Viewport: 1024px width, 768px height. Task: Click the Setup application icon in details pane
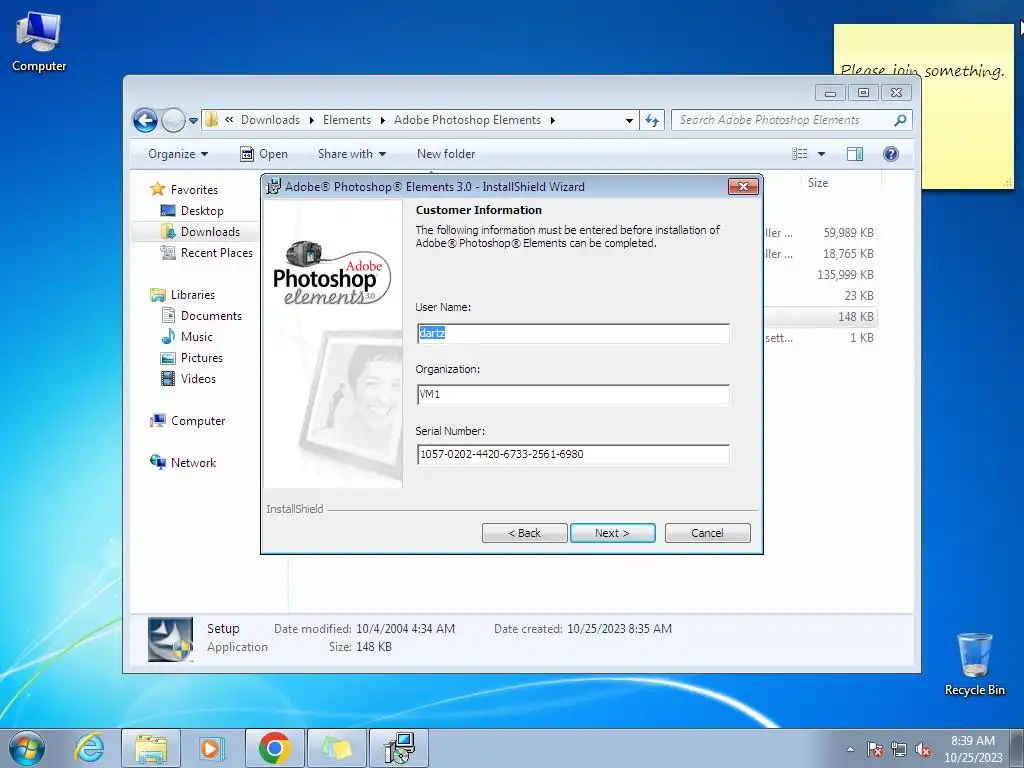pos(170,639)
